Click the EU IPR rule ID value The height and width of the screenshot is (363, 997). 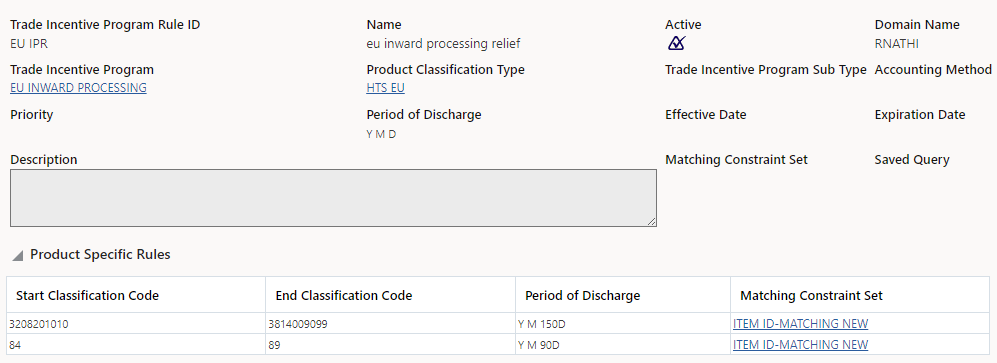click(29, 44)
